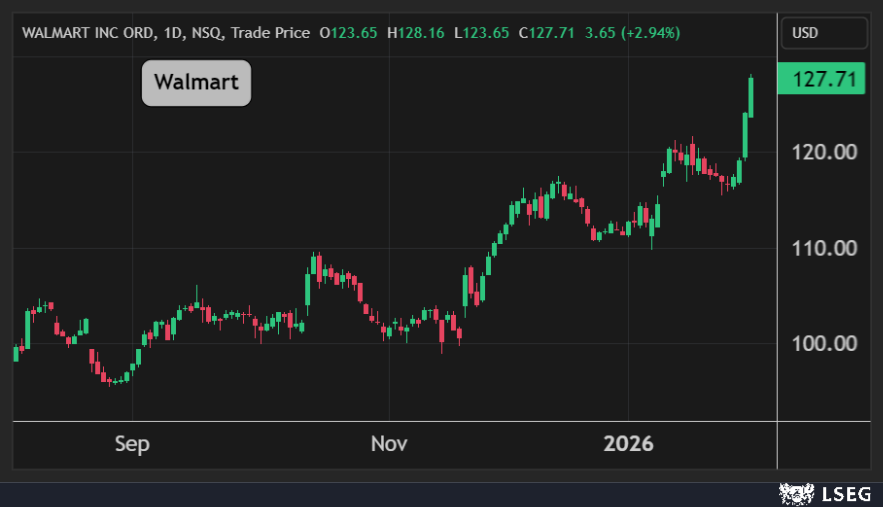Click the NSQ exchange code in header
The width and height of the screenshot is (883, 507).
(208, 33)
